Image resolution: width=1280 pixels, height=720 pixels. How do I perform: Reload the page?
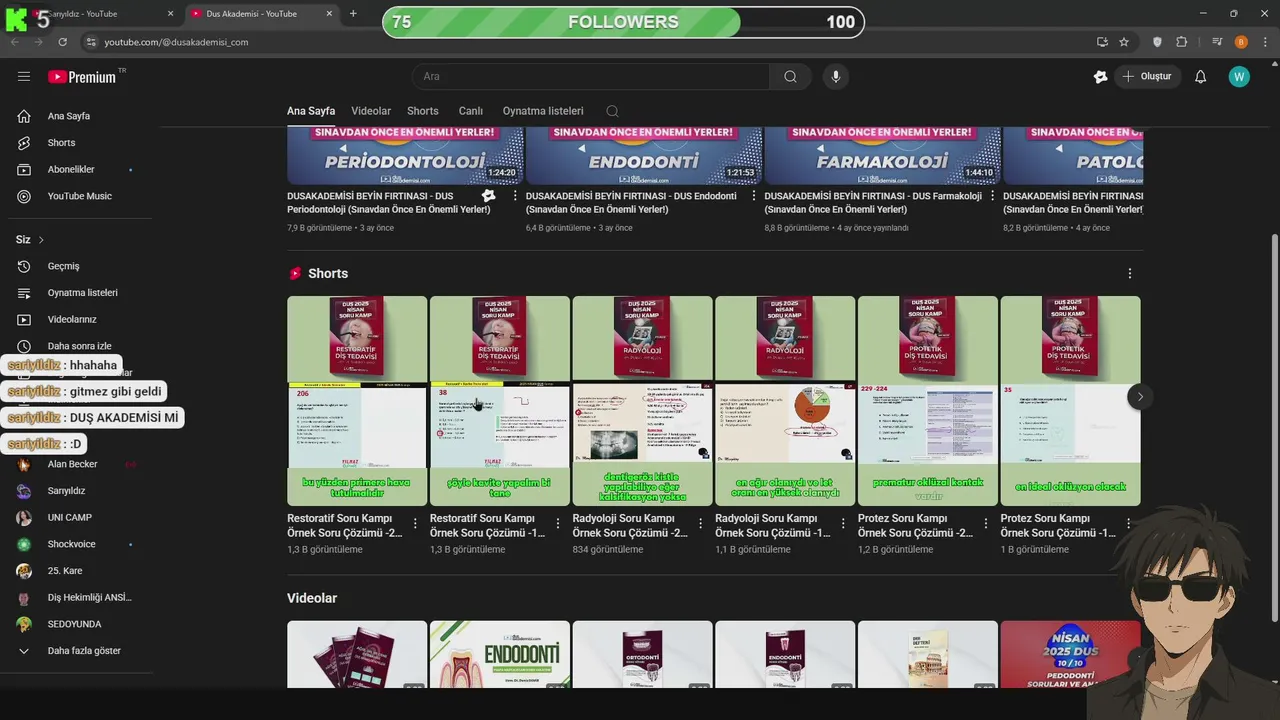62,42
